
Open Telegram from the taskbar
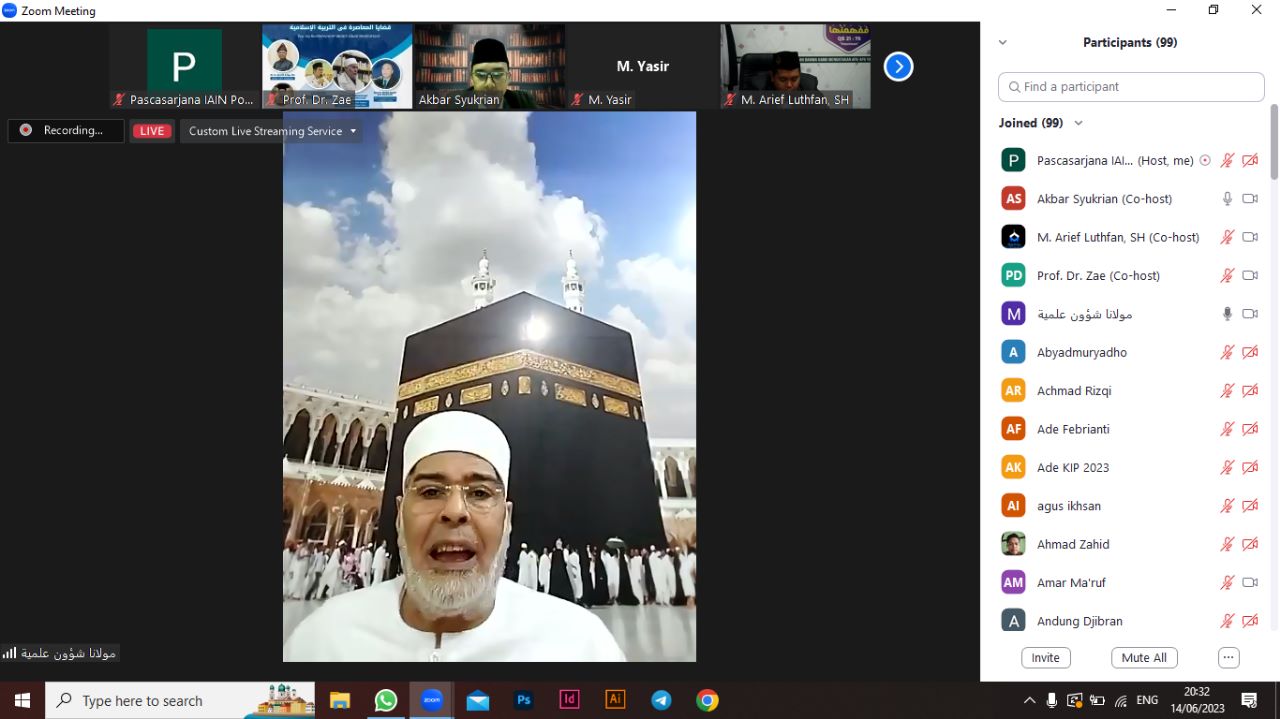661,700
